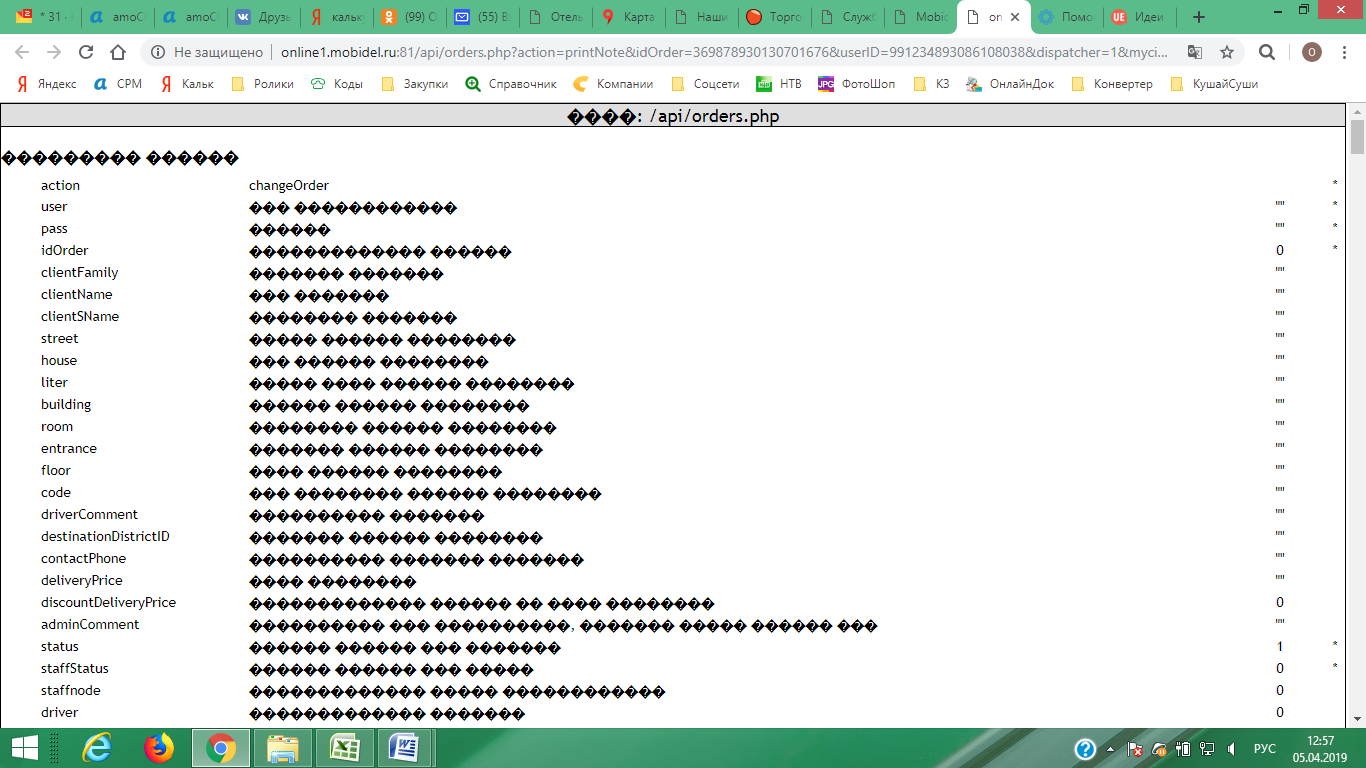The width and height of the screenshot is (1366, 768).
Task: Open the НТВ bookmark
Action: [779, 84]
